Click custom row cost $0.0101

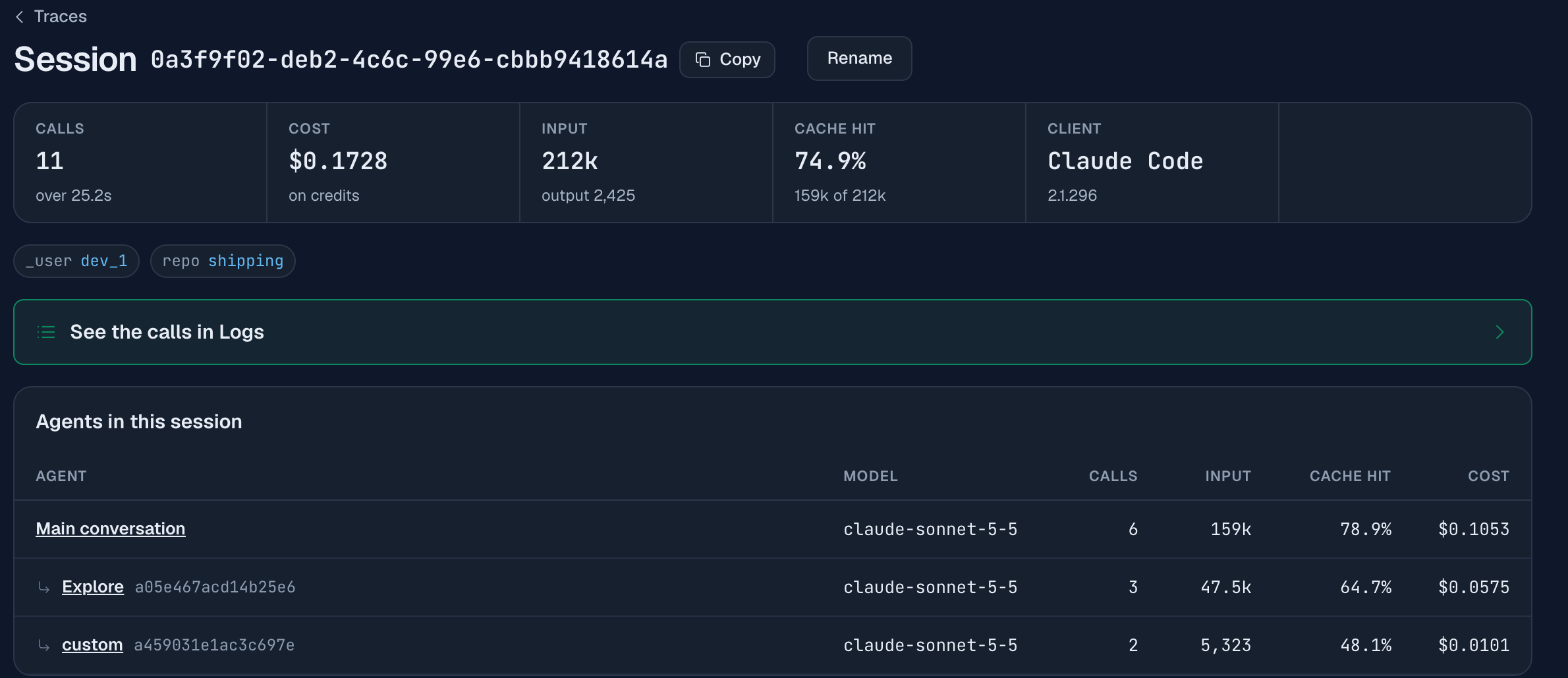[x=1473, y=645]
